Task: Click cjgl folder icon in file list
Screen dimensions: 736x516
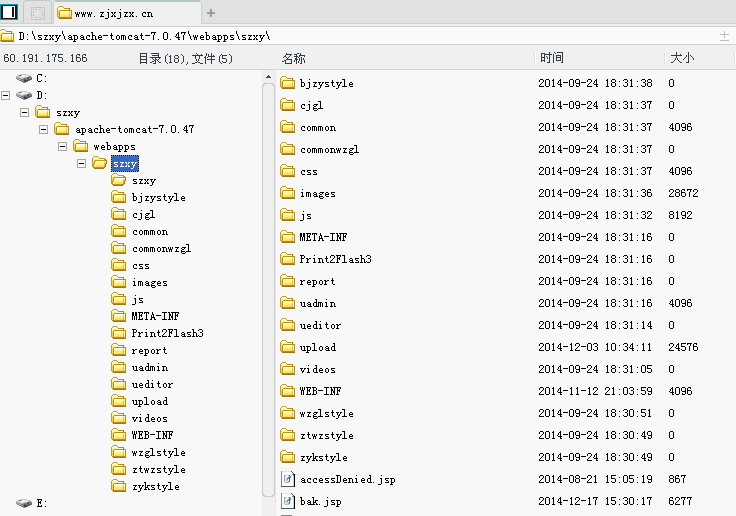Action: point(287,105)
